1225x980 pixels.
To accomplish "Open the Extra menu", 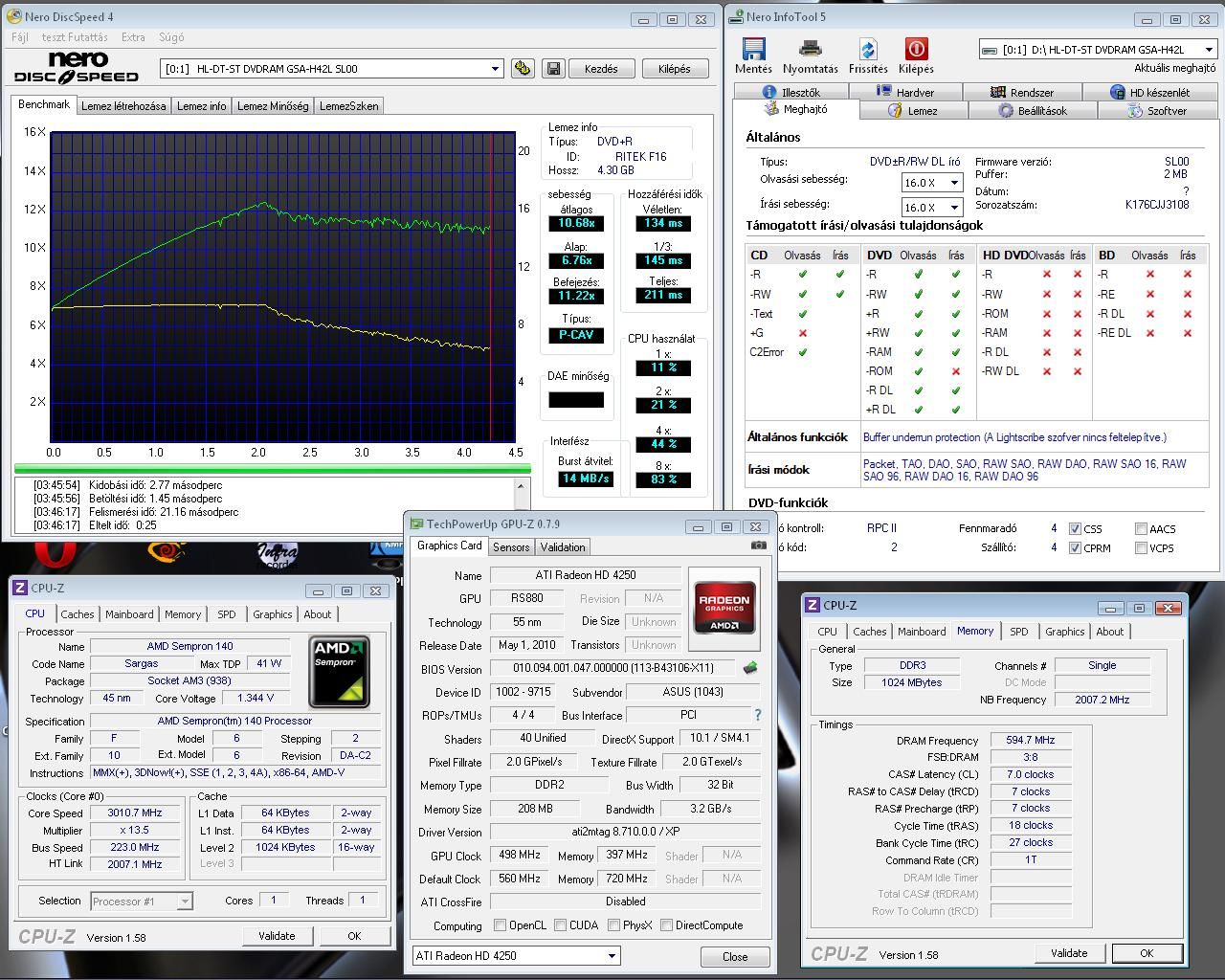I will click(x=133, y=37).
